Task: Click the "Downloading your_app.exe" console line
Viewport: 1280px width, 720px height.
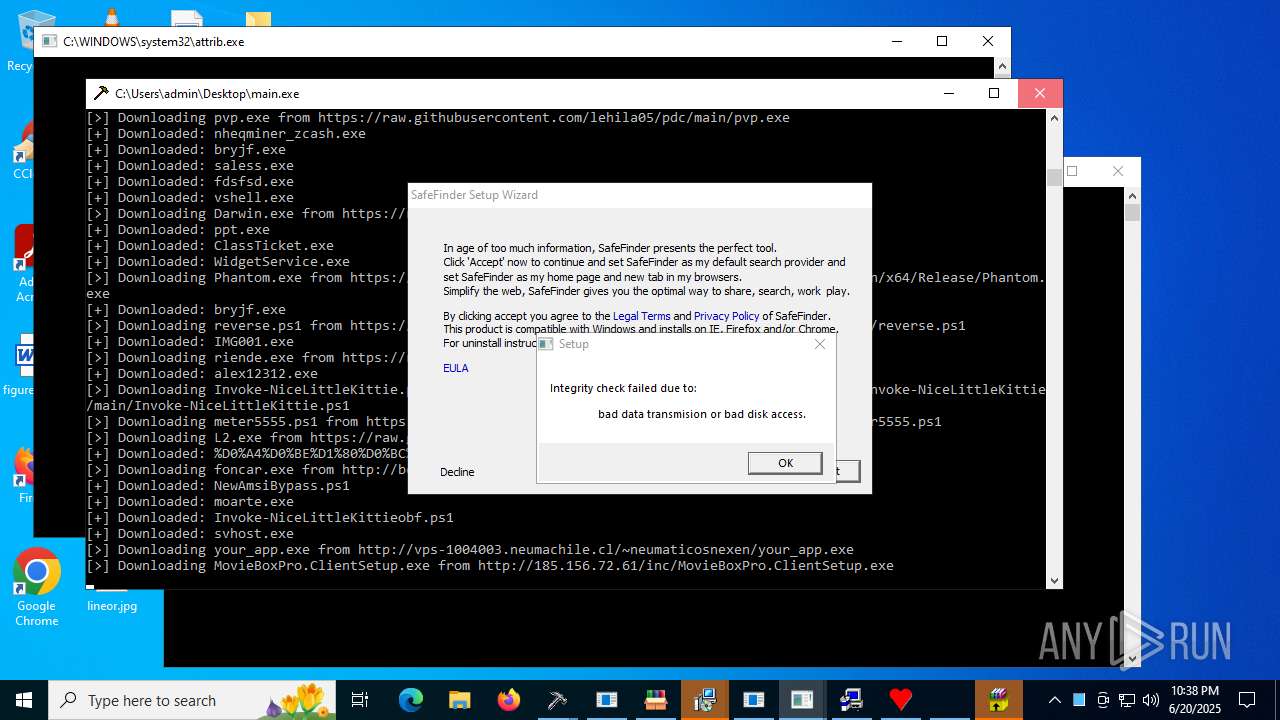Action: click(x=470, y=550)
